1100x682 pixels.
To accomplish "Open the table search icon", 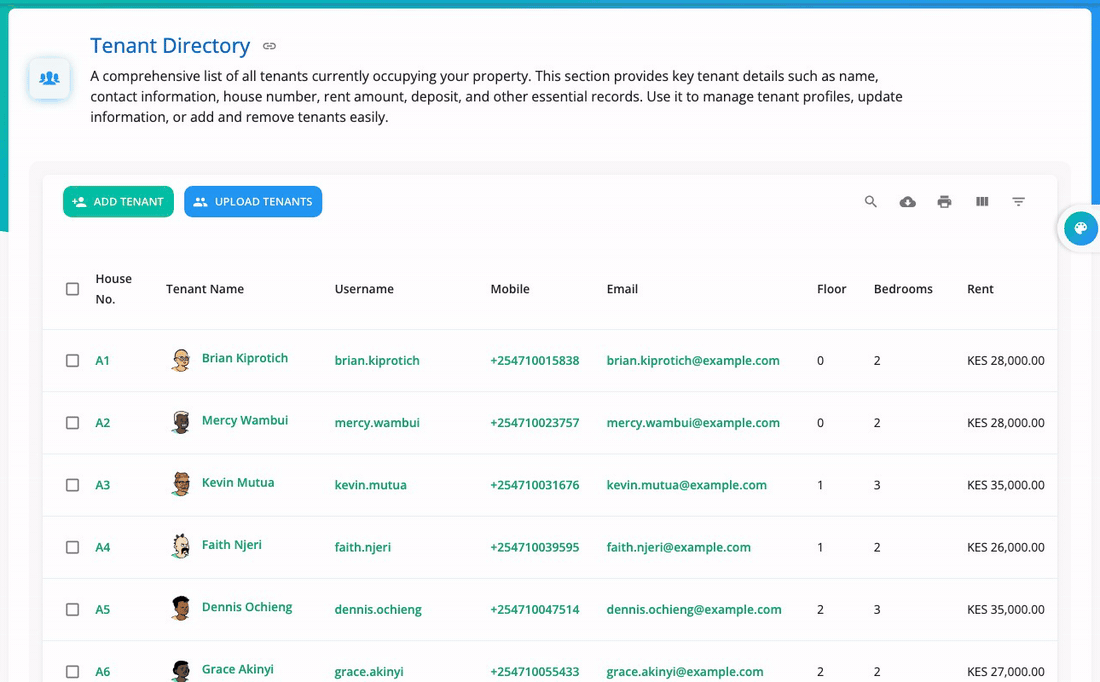I will pos(871,201).
